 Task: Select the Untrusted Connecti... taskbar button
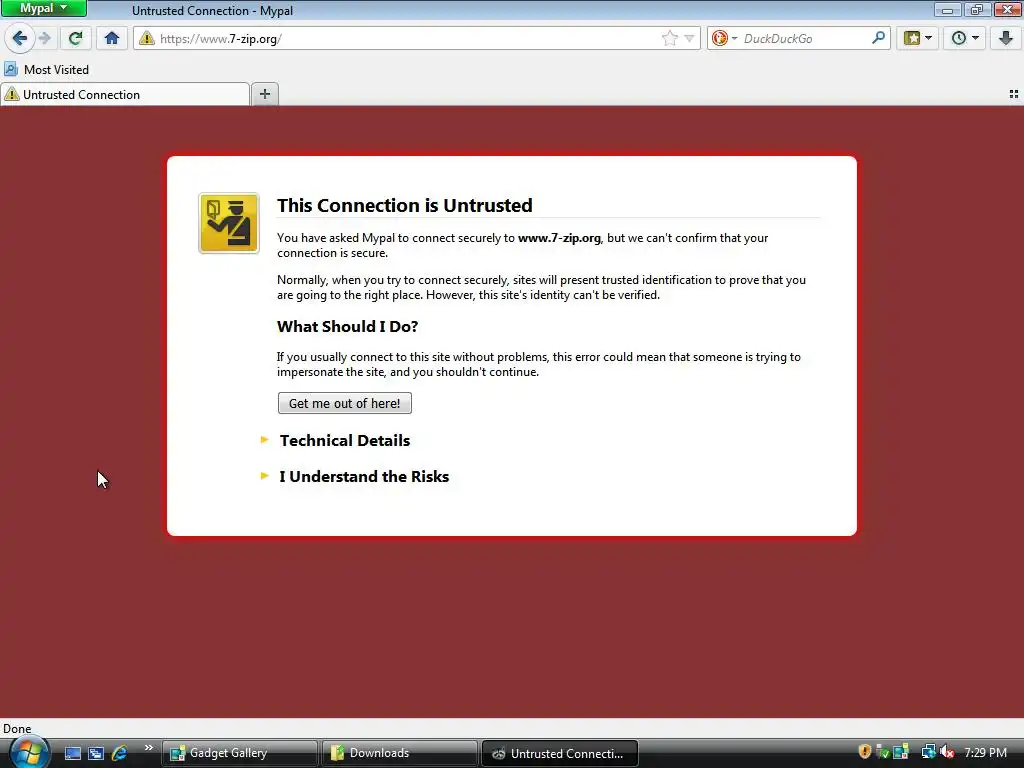point(560,753)
